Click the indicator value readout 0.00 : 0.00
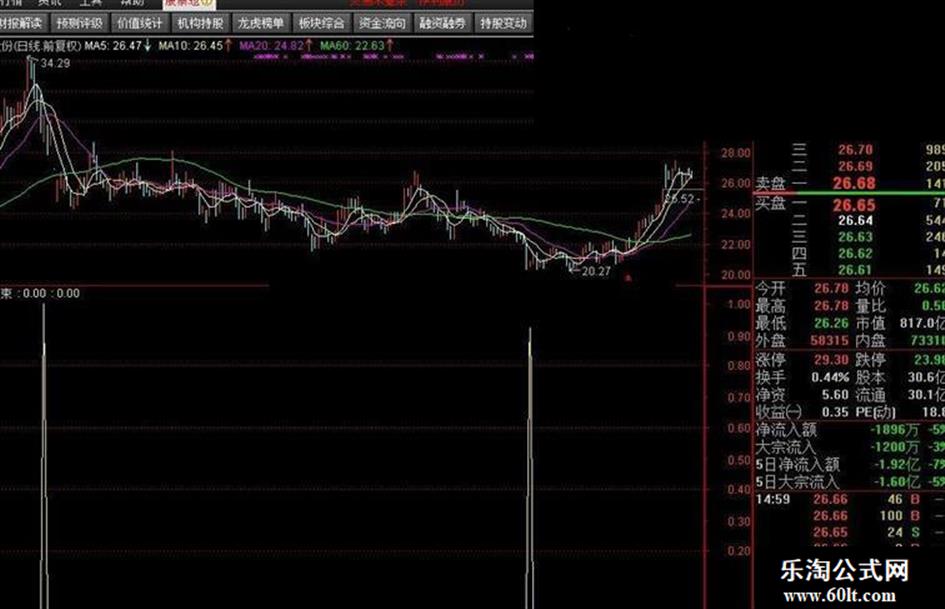The image size is (945, 609). [x=51, y=294]
